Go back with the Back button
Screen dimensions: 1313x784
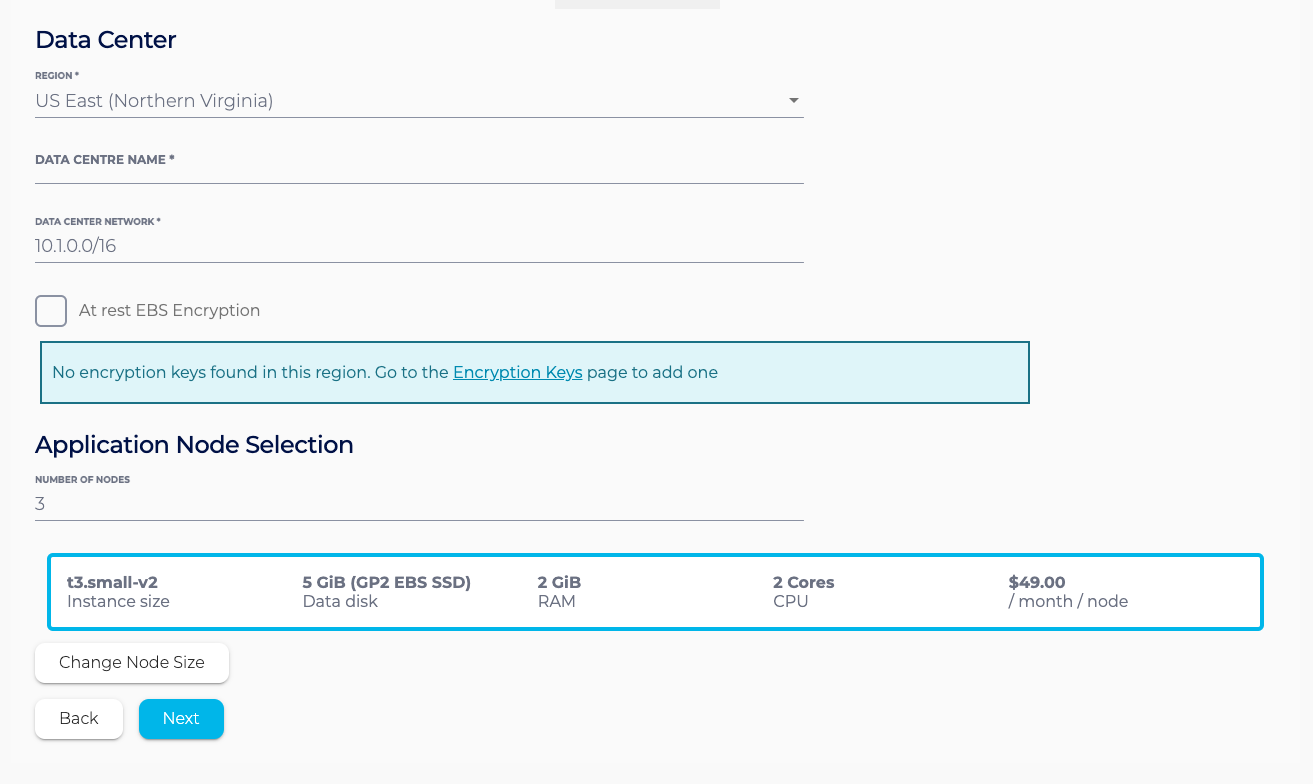coord(79,719)
